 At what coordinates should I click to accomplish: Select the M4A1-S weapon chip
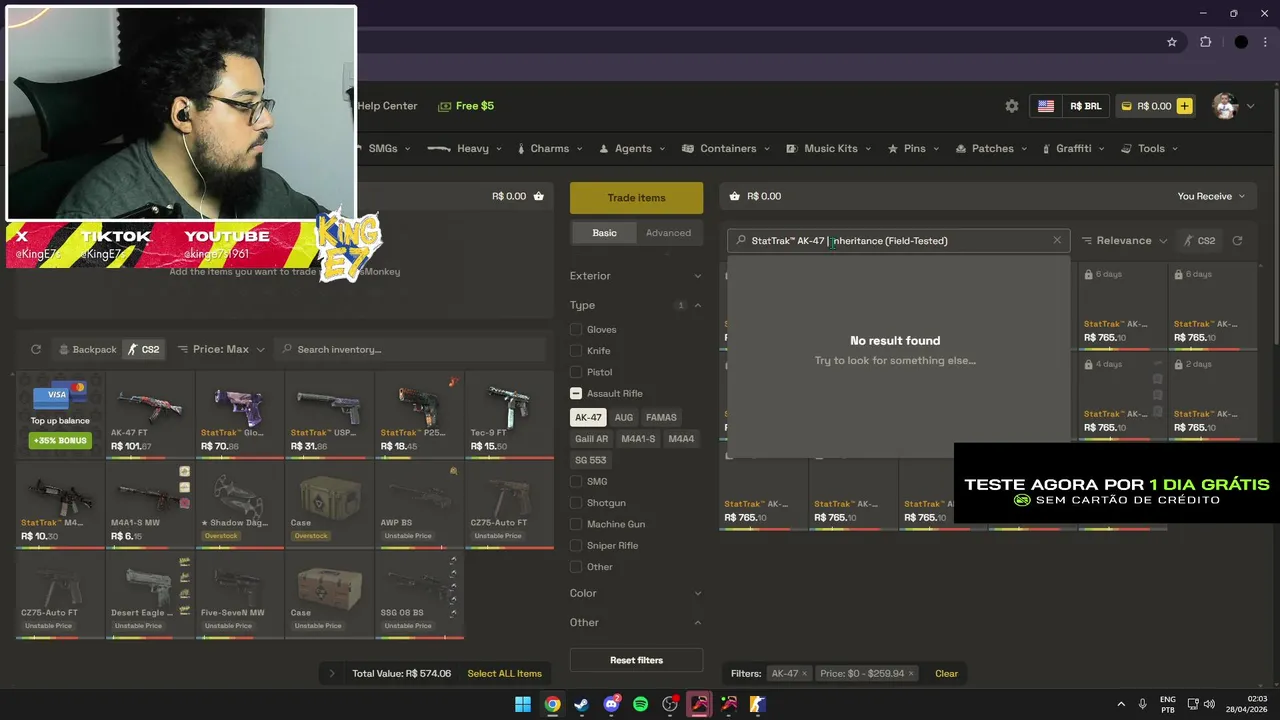pyautogui.click(x=637, y=439)
